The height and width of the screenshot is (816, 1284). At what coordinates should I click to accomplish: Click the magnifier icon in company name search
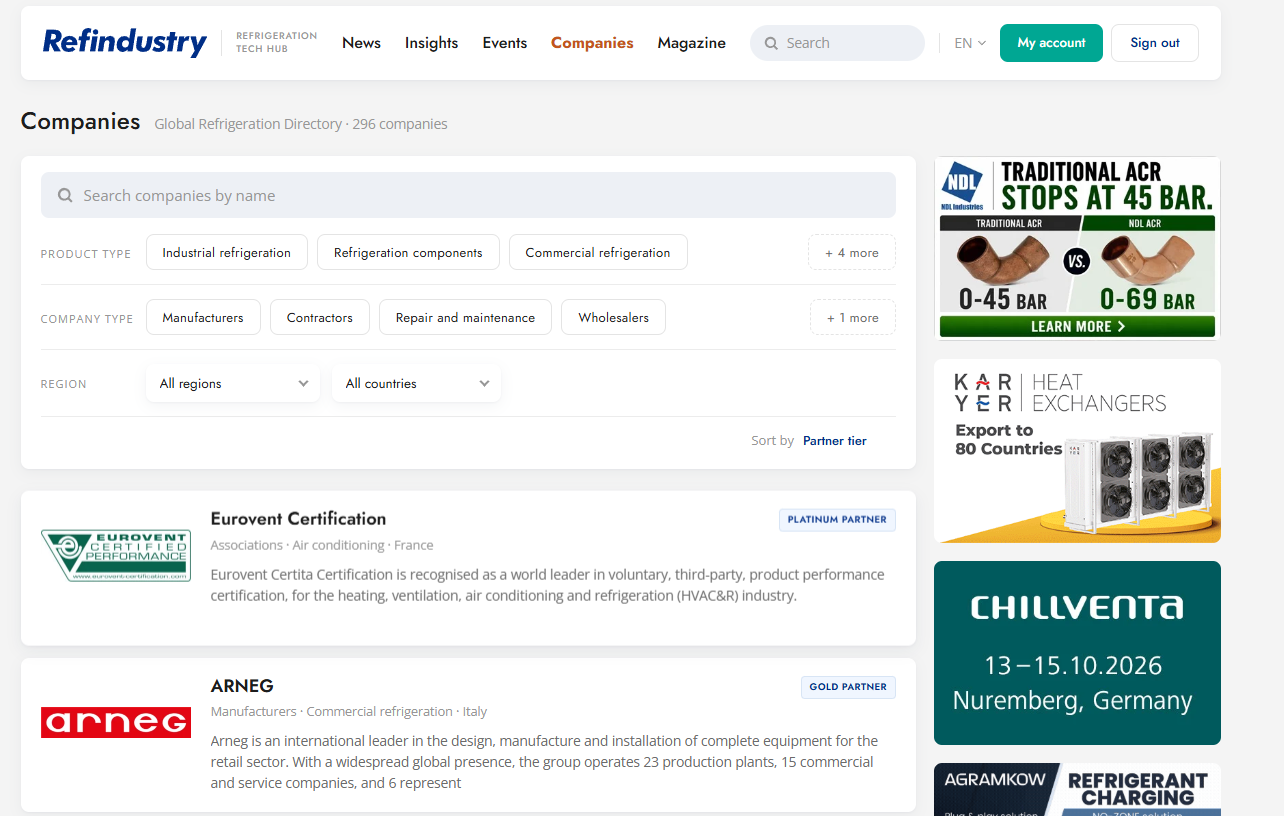point(65,196)
